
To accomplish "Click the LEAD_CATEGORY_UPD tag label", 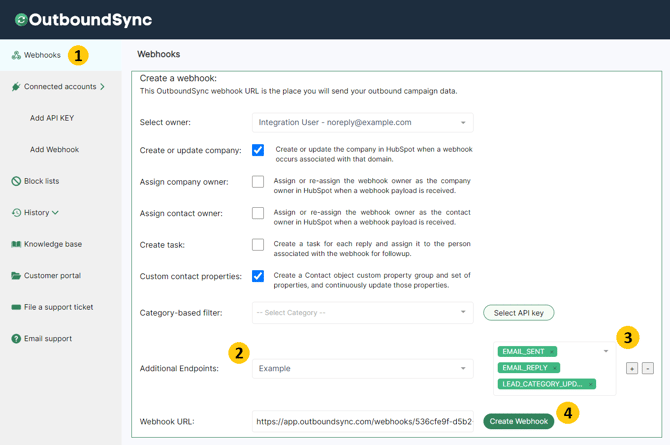I will [542, 384].
